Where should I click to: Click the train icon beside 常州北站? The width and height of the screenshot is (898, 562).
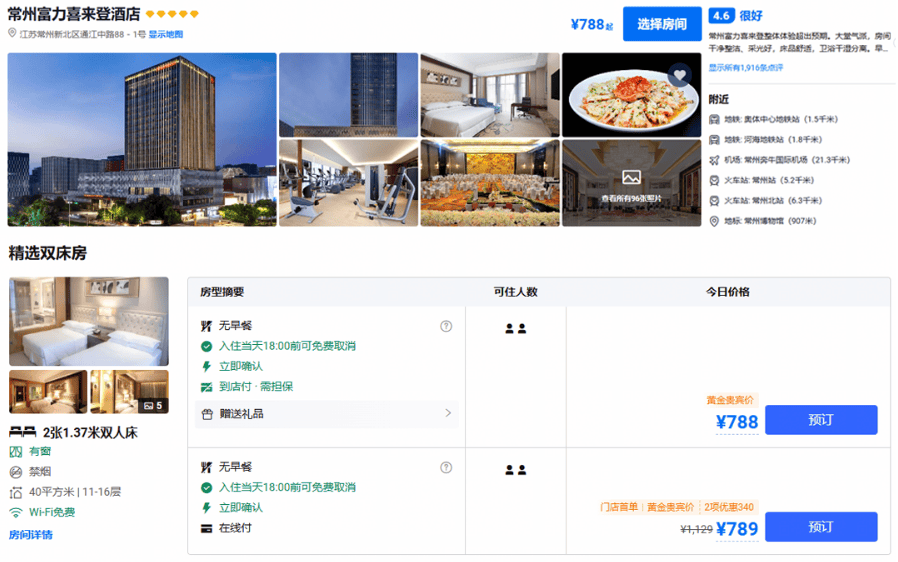(x=714, y=201)
